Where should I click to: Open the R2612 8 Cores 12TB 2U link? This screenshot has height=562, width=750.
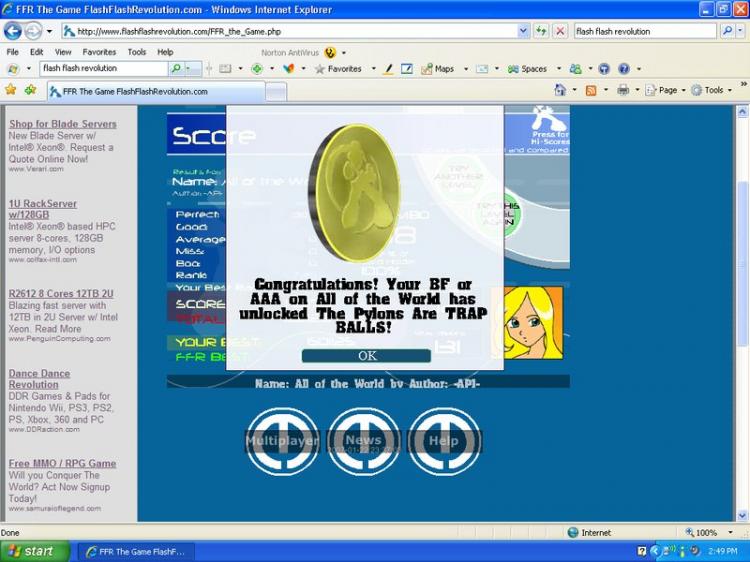pos(61,294)
